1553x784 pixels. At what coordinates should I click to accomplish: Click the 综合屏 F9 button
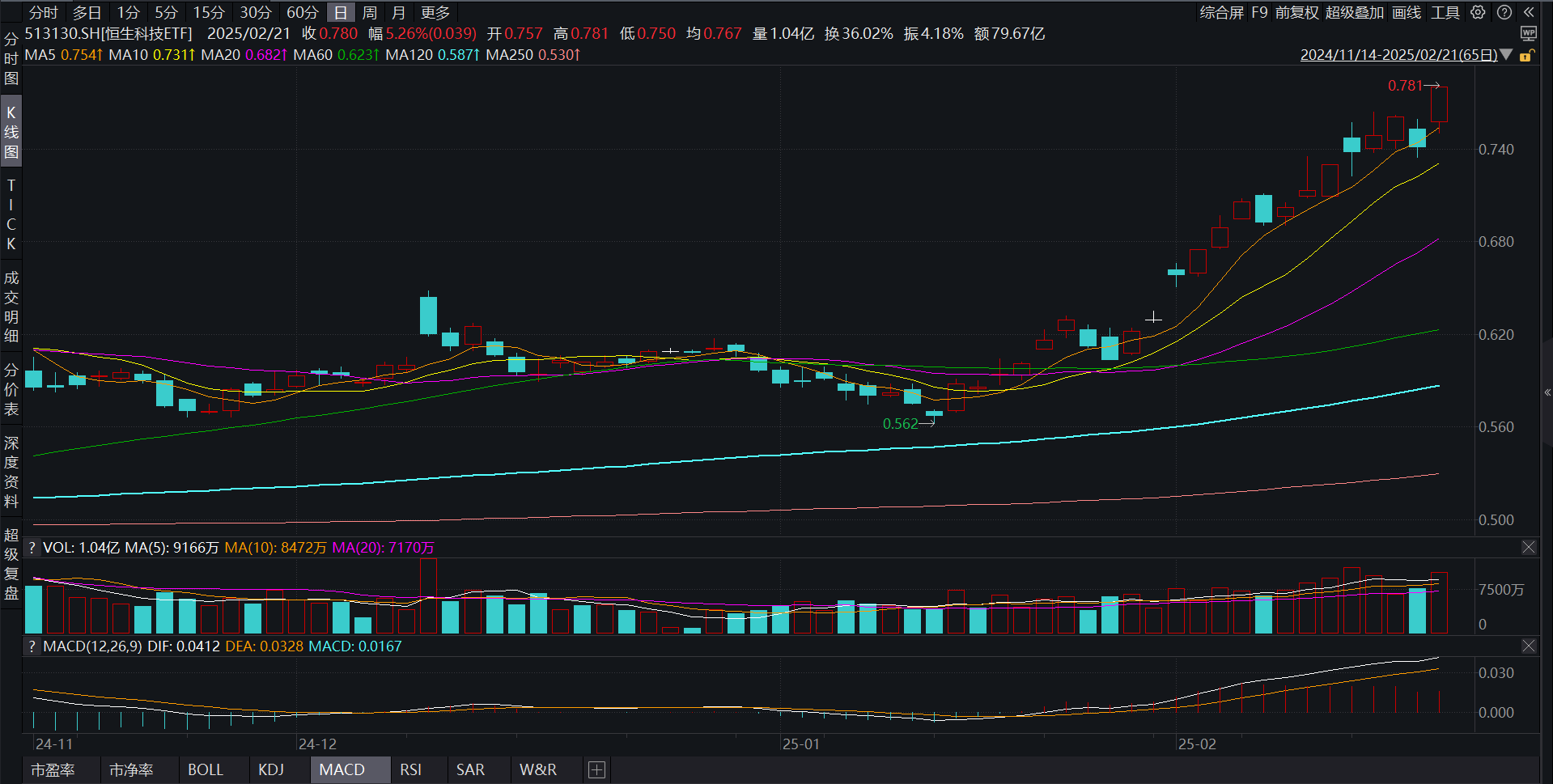pyautogui.click(x=1234, y=13)
